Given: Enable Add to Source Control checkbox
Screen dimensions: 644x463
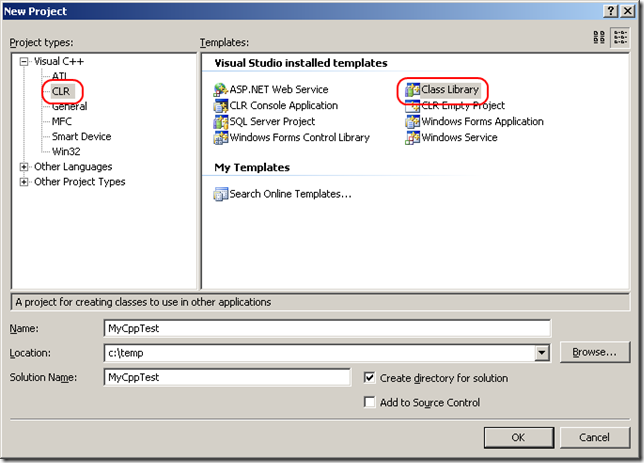Looking at the screenshot, I should 369,402.
